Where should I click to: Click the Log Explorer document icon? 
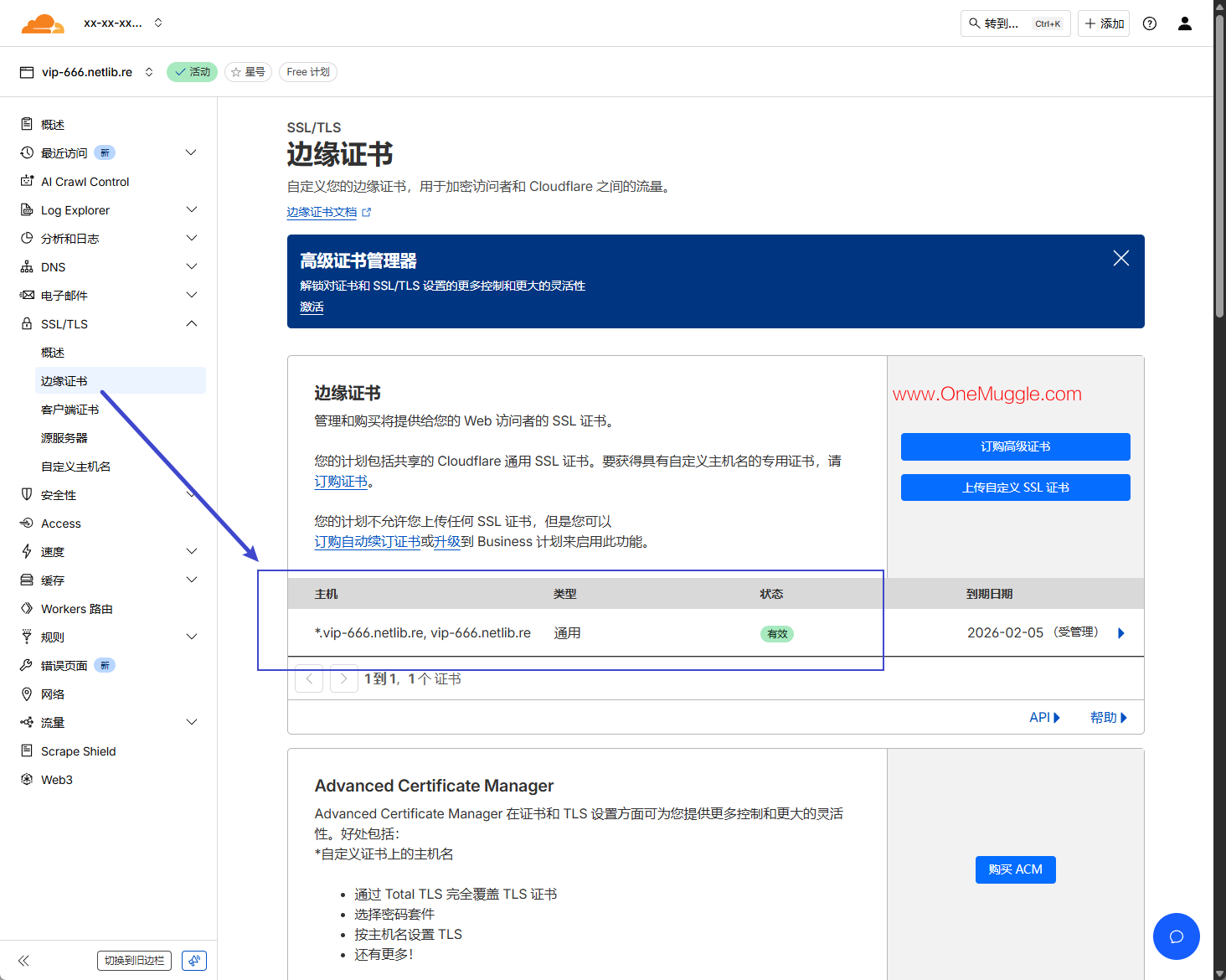point(27,209)
